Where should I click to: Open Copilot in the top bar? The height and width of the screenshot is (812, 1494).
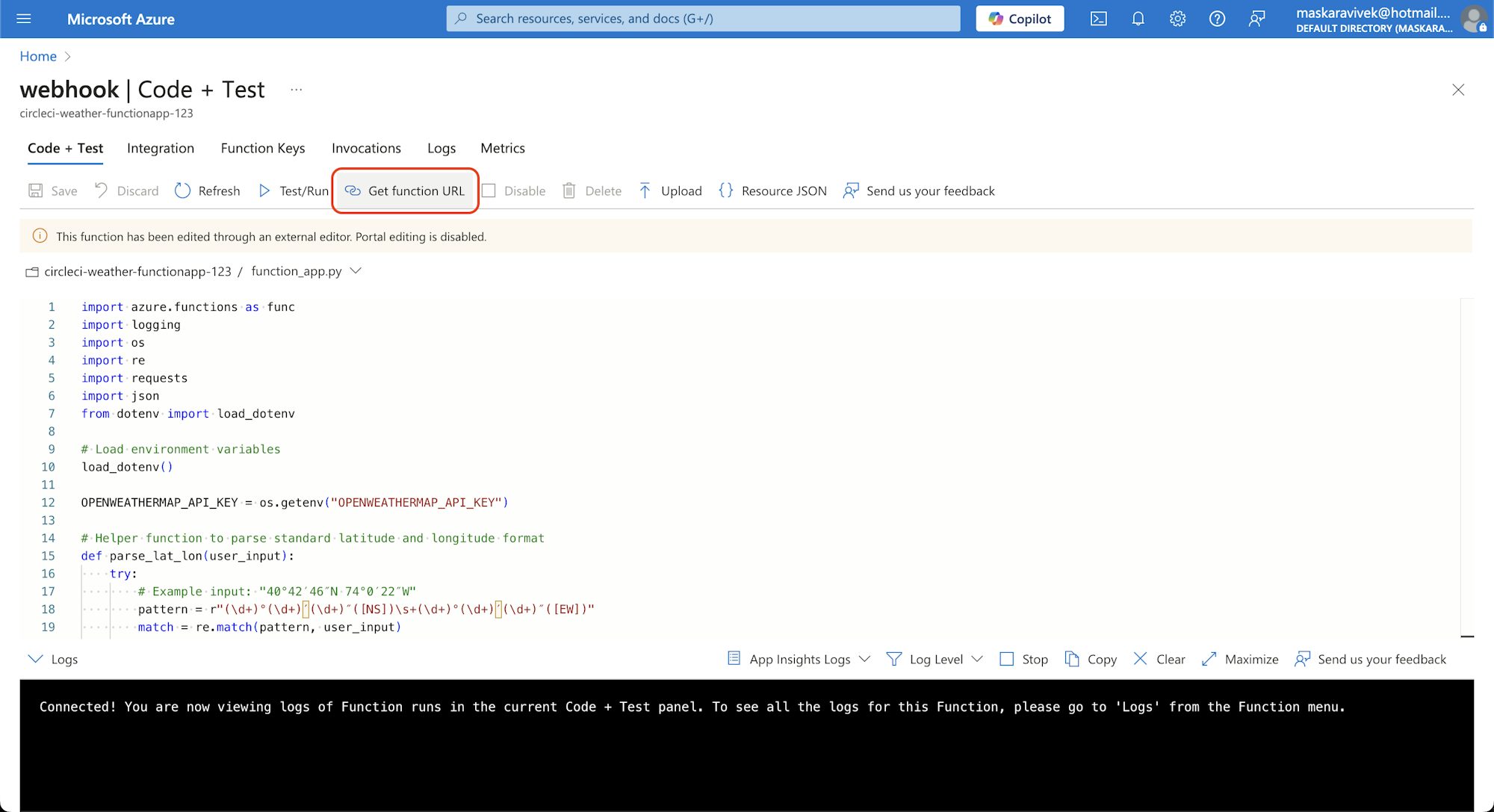click(x=1019, y=18)
